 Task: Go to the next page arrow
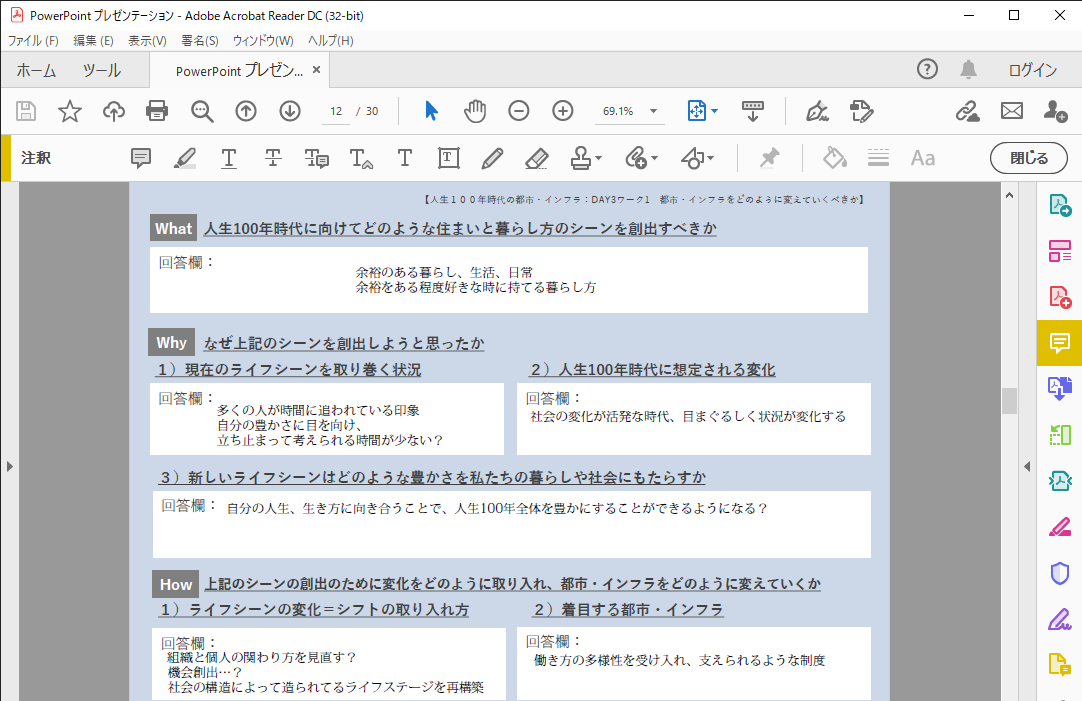click(x=290, y=111)
